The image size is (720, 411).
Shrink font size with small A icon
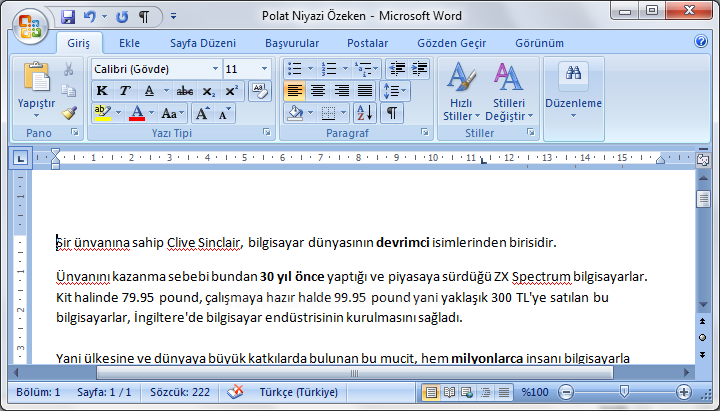(224, 113)
